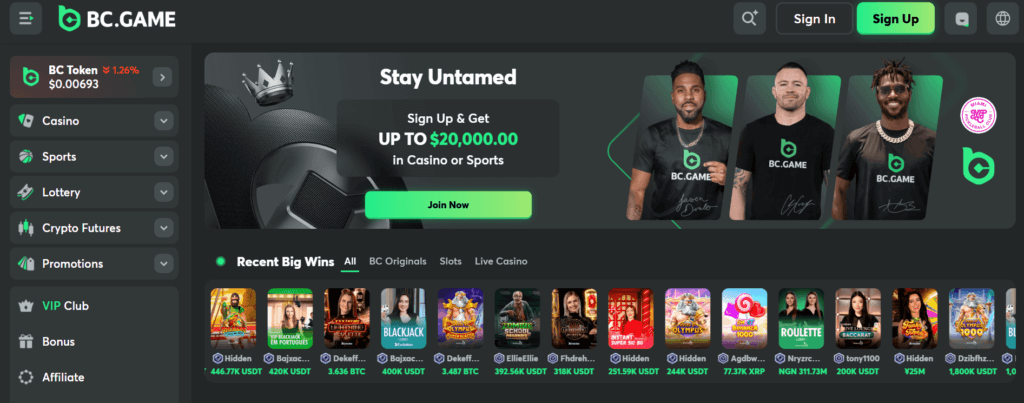
Task: Open Bonus gift box icon
Action: 26,342
